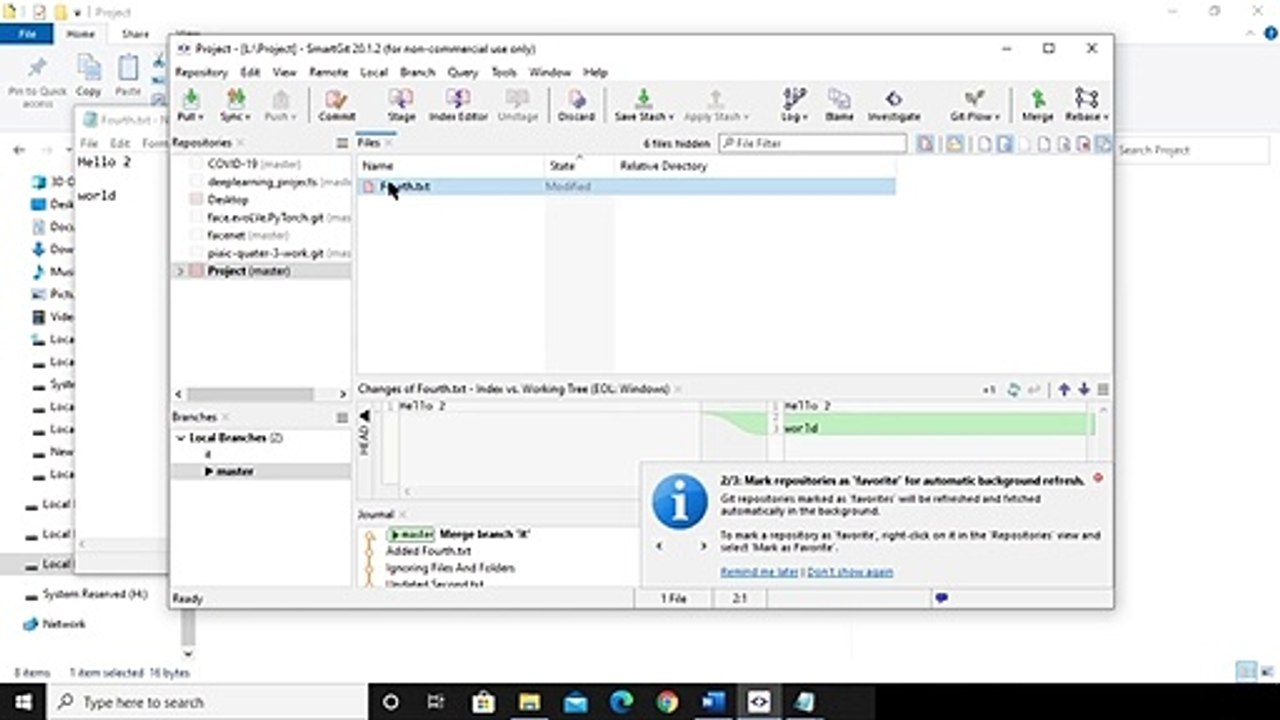Go to previous change with up arrow
This screenshot has width=1280, height=720.
point(1064,389)
